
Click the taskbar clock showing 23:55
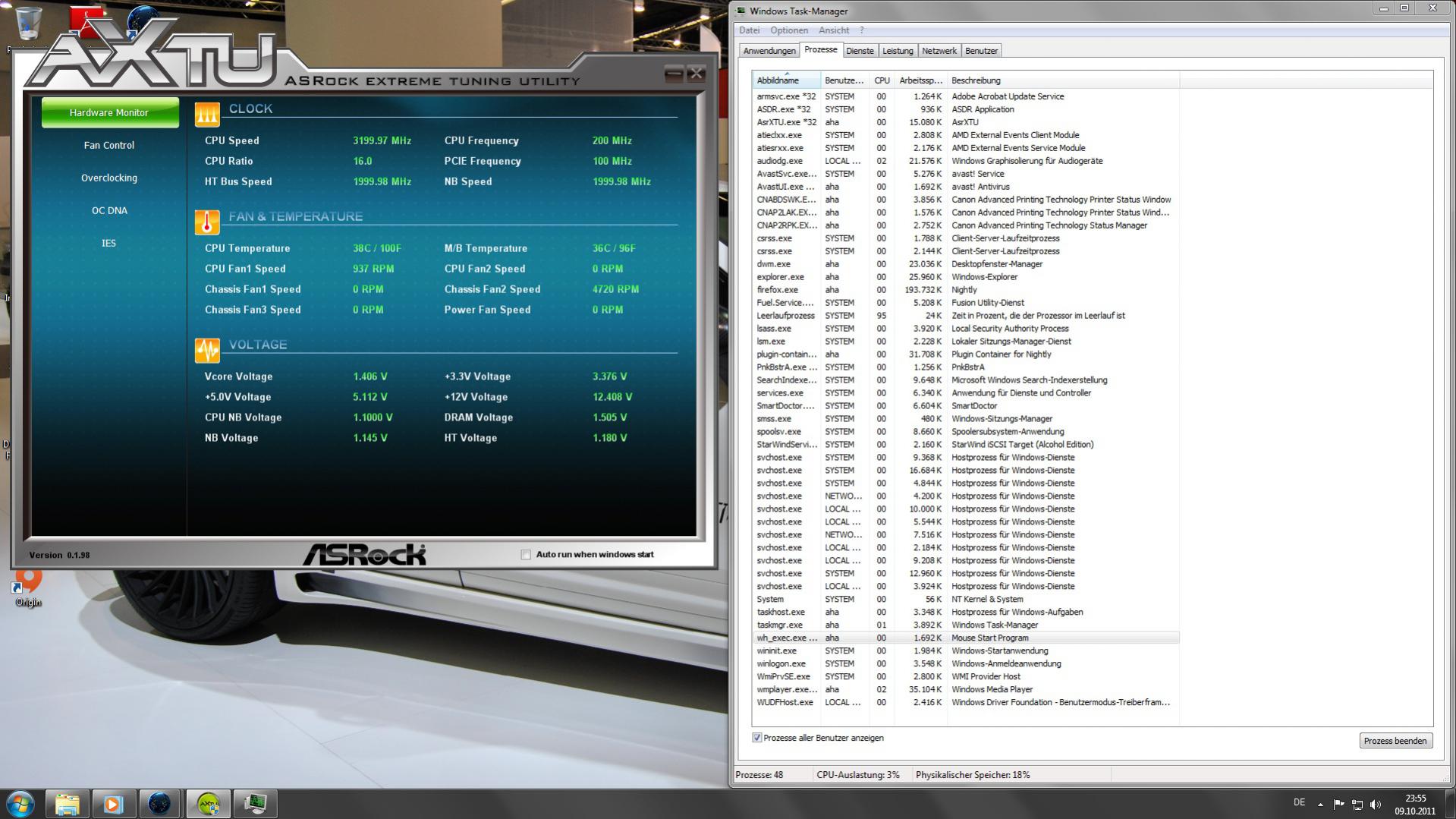[x=1415, y=799]
